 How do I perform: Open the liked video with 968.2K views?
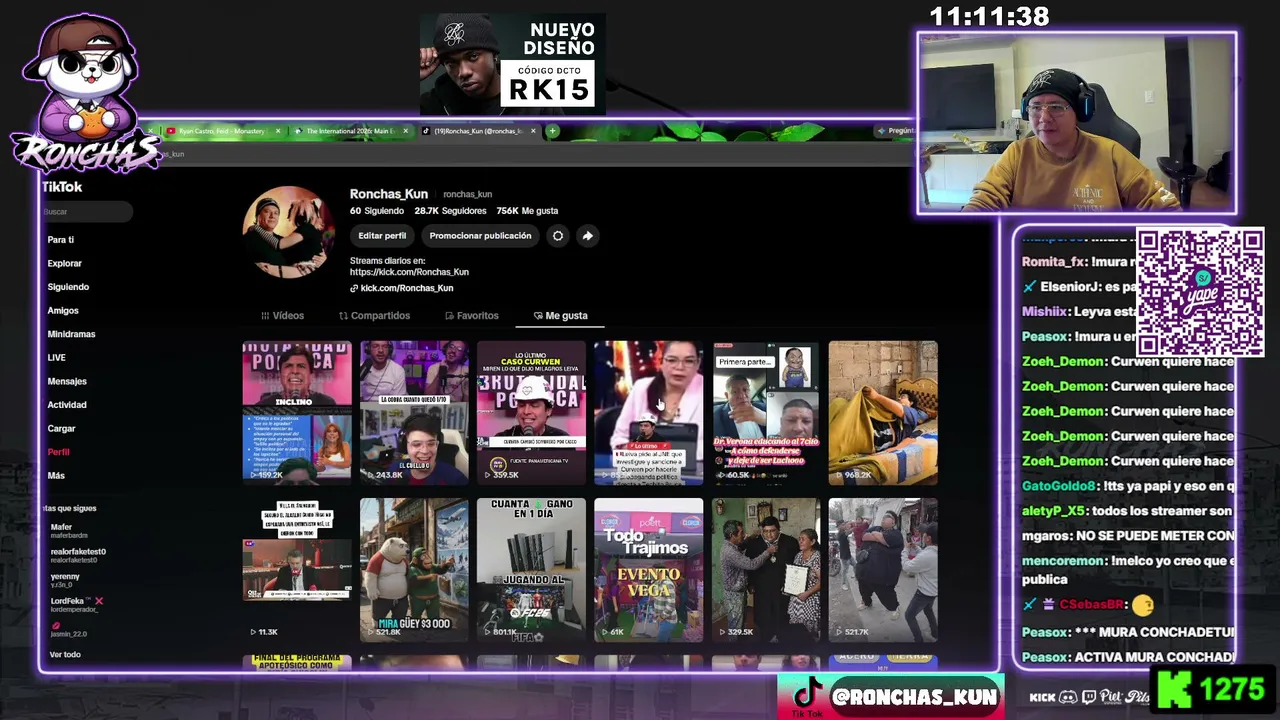point(883,413)
